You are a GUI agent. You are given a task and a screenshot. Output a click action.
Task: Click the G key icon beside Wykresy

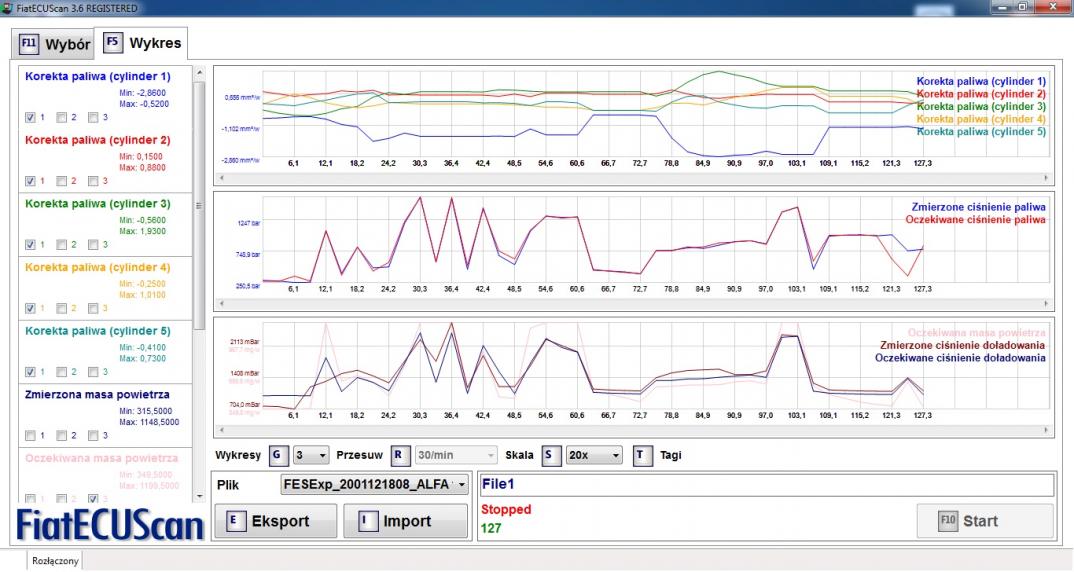278,455
